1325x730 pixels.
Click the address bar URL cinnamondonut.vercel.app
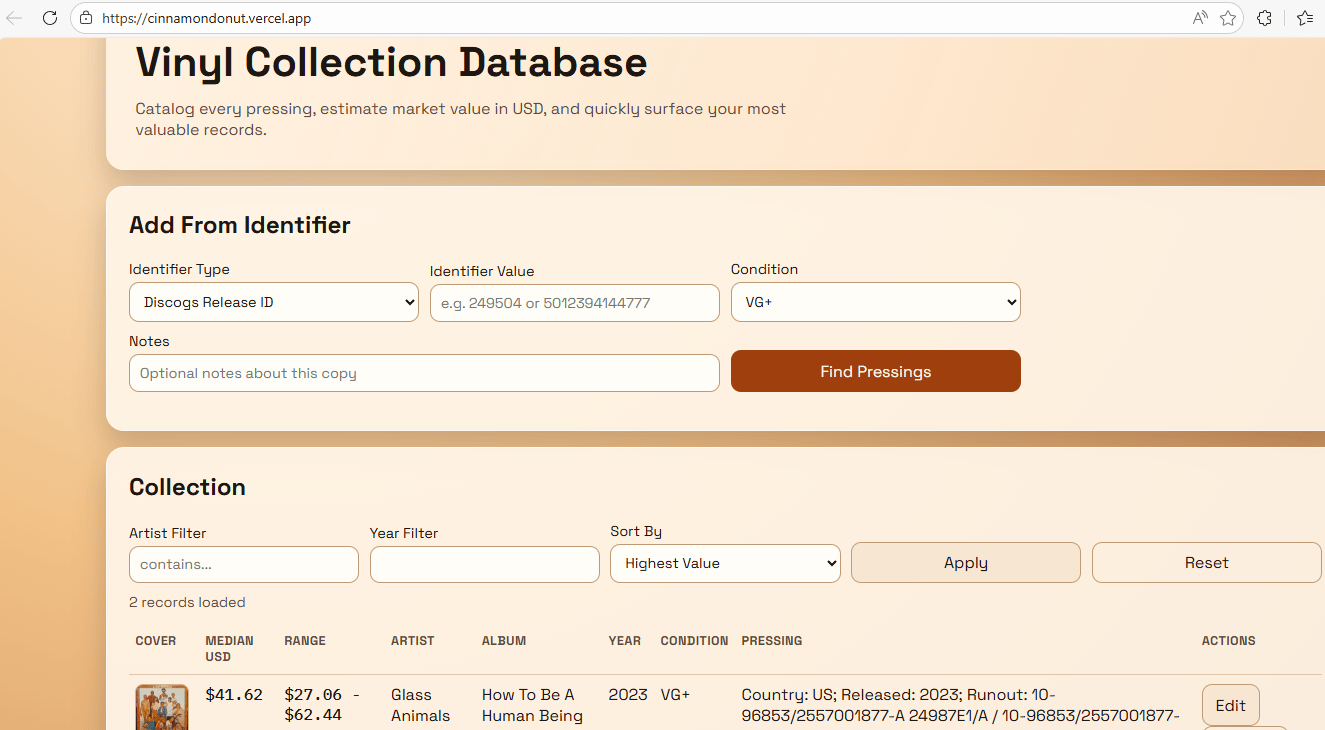point(206,18)
